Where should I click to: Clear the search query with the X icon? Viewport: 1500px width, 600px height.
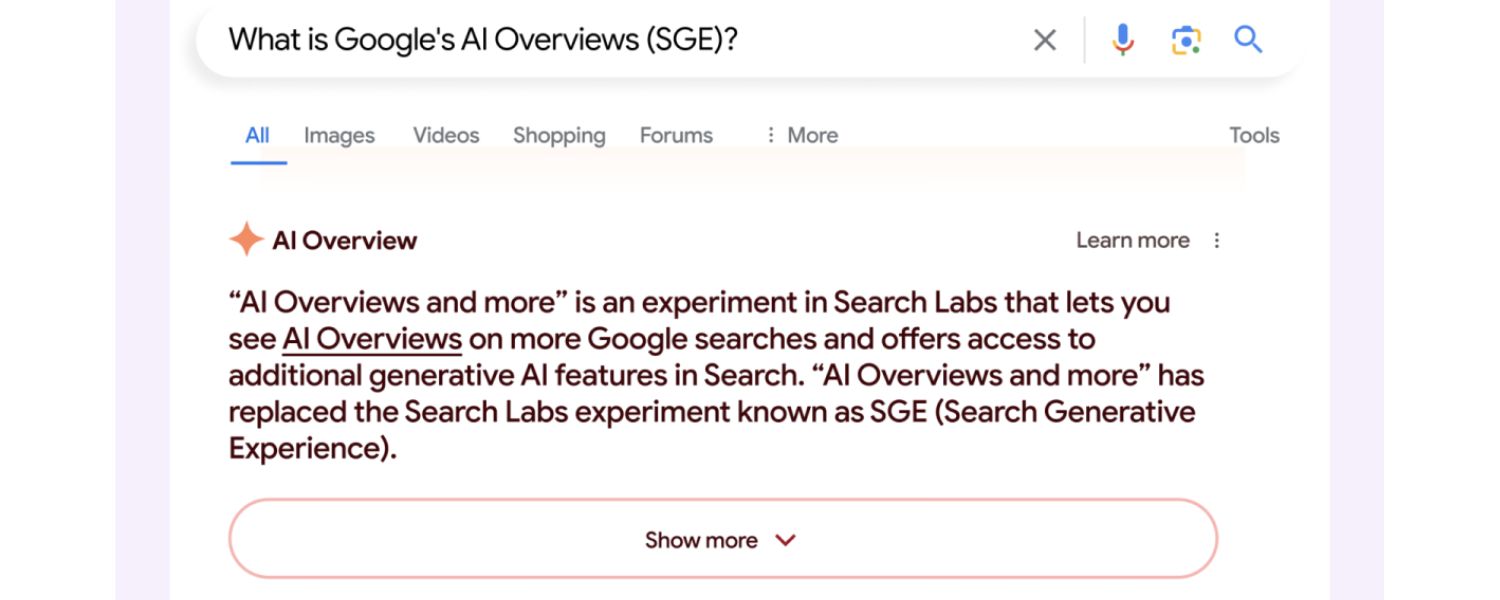point(1045,40)
